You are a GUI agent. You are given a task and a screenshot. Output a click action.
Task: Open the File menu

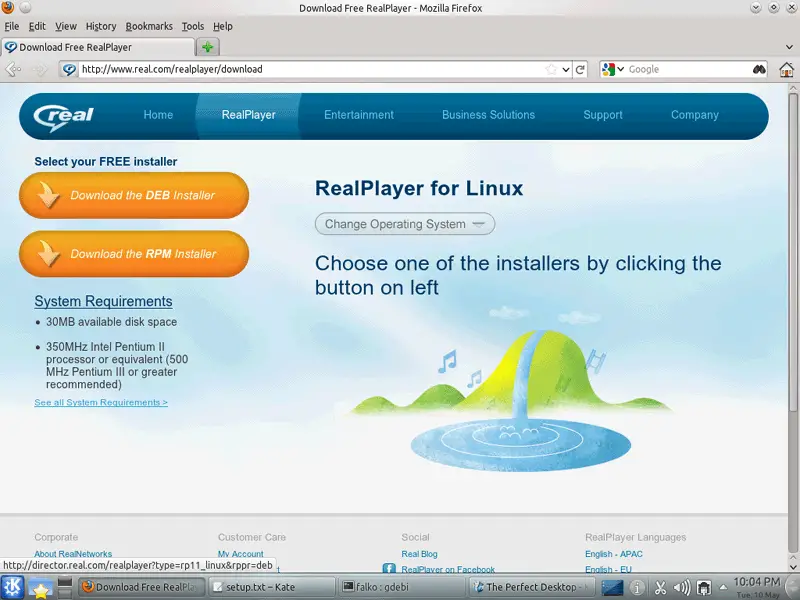(11, 26)
